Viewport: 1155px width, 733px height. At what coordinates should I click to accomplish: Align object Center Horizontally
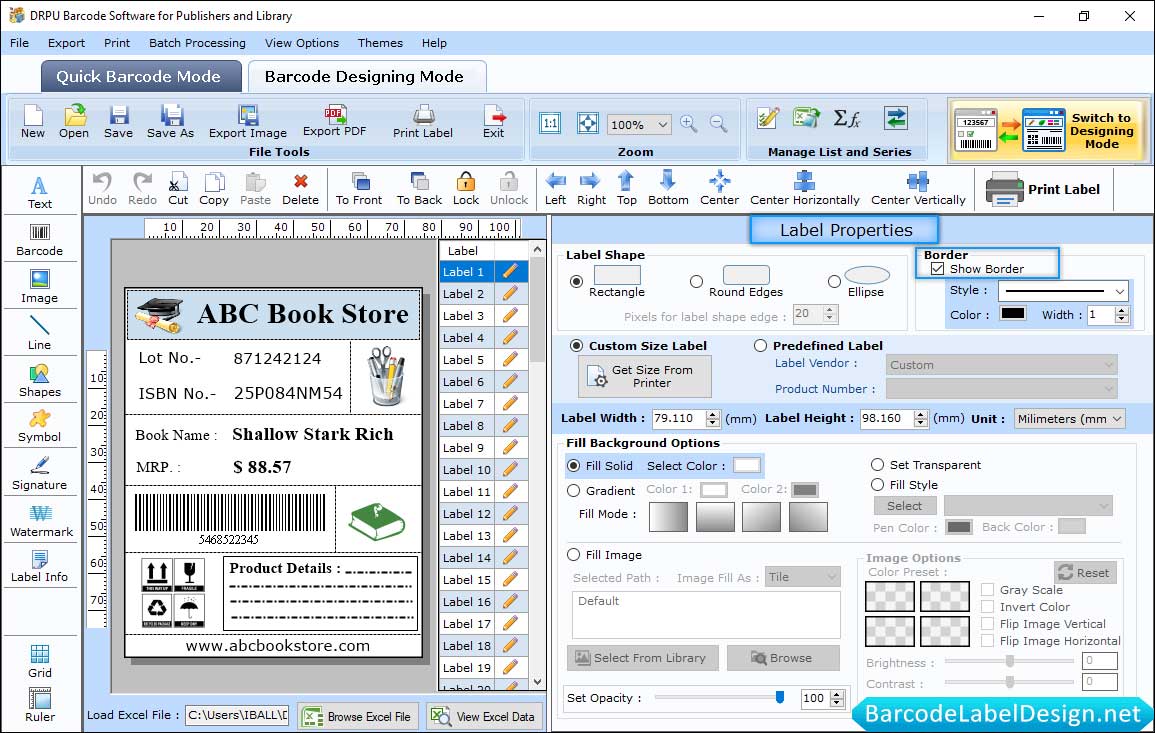point(804,189)
